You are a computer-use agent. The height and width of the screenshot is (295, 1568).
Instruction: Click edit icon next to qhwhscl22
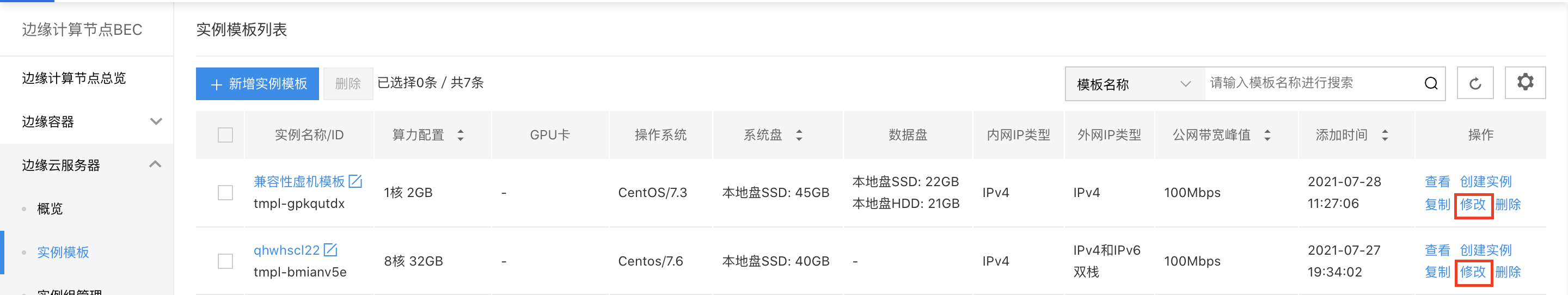[x=330, y=250]
